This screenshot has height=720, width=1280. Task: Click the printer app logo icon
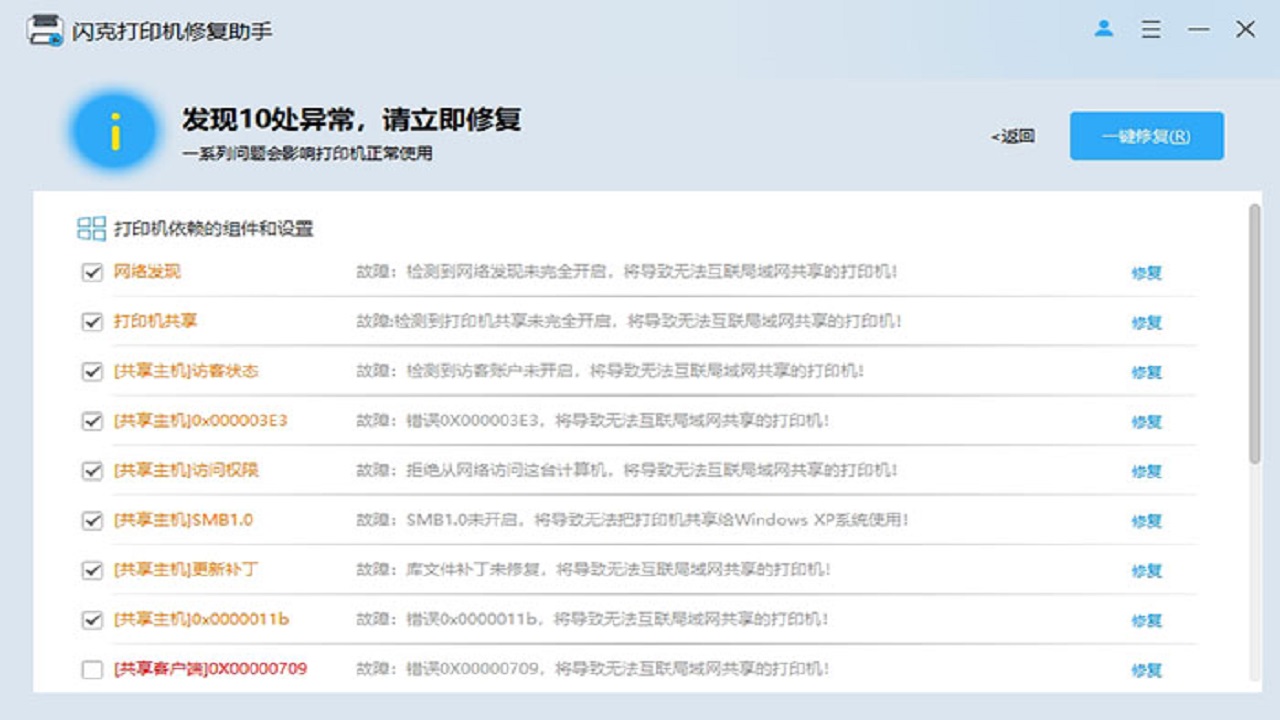[x=44, y=30]
